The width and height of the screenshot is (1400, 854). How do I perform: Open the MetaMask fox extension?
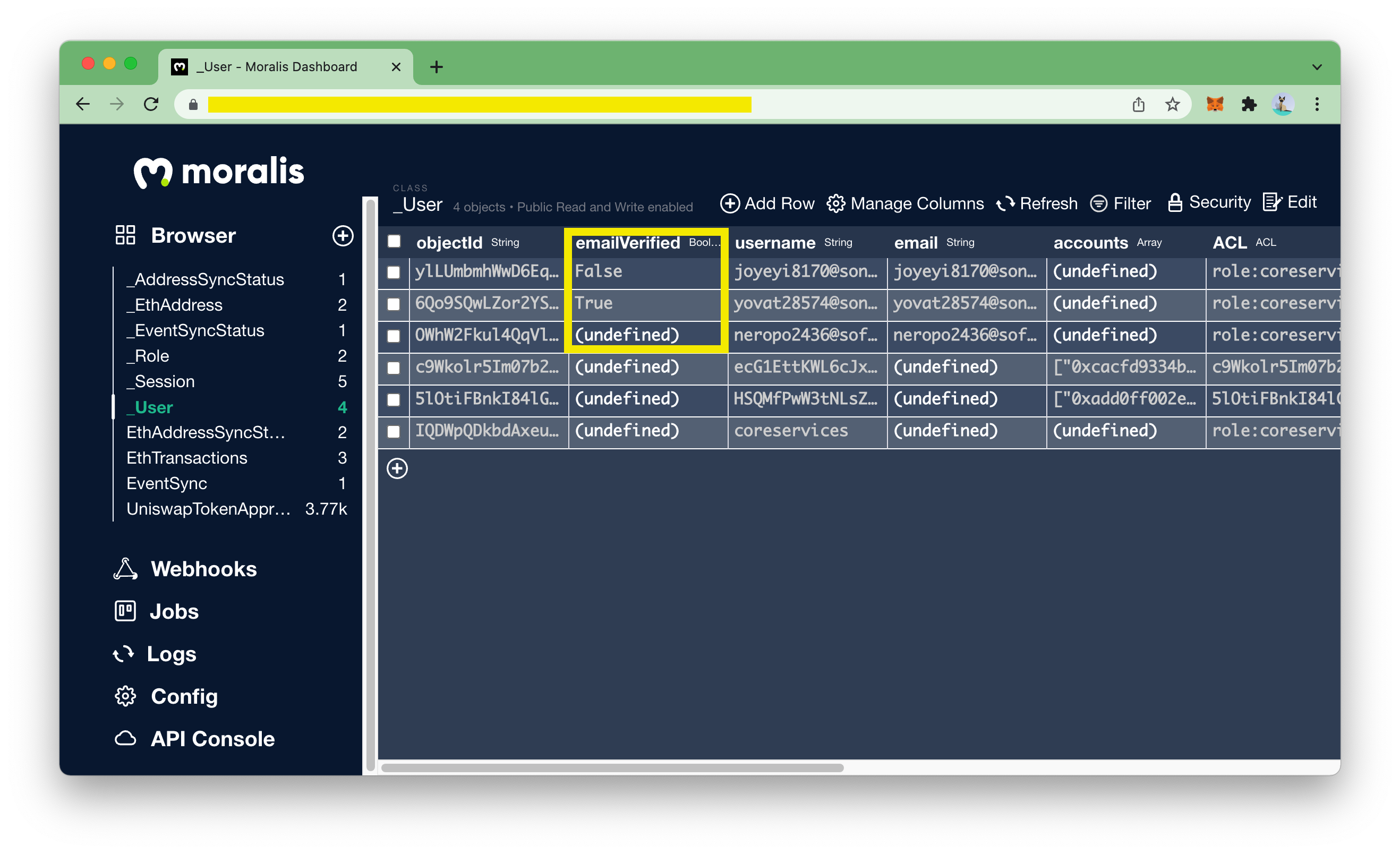click(1215, 105)
